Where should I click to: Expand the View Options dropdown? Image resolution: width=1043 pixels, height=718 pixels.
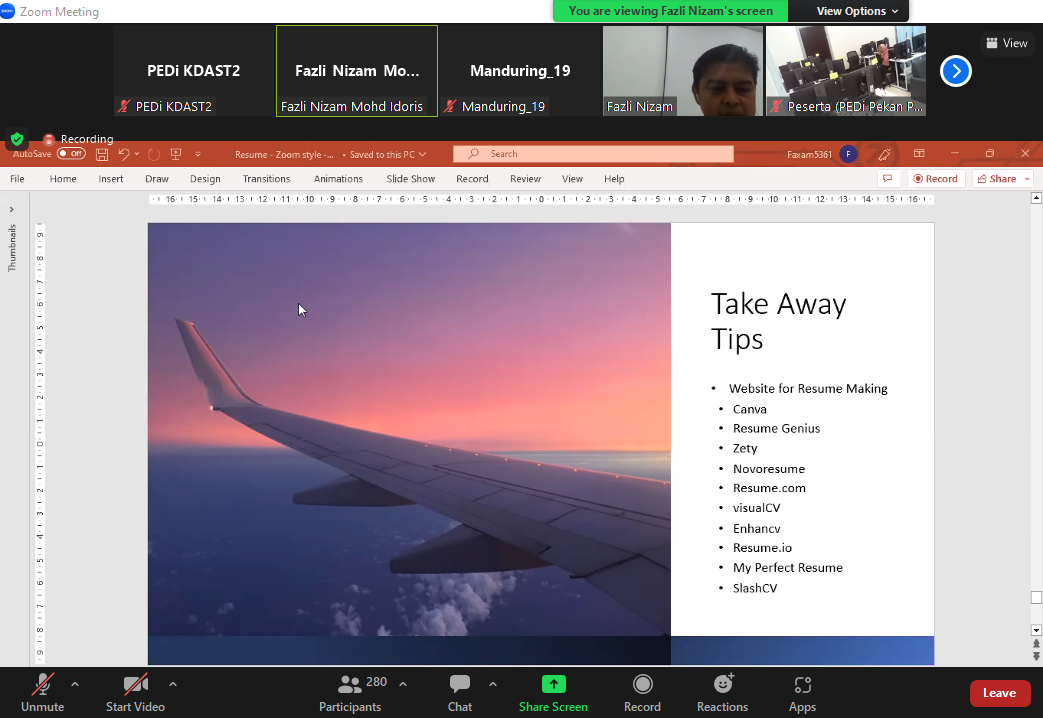pos(856,11)
